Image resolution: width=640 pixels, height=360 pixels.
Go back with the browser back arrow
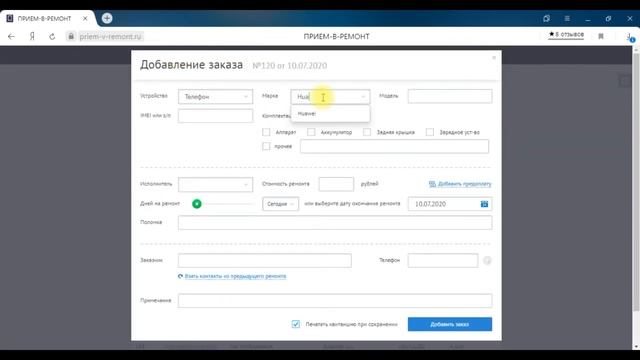11,36
